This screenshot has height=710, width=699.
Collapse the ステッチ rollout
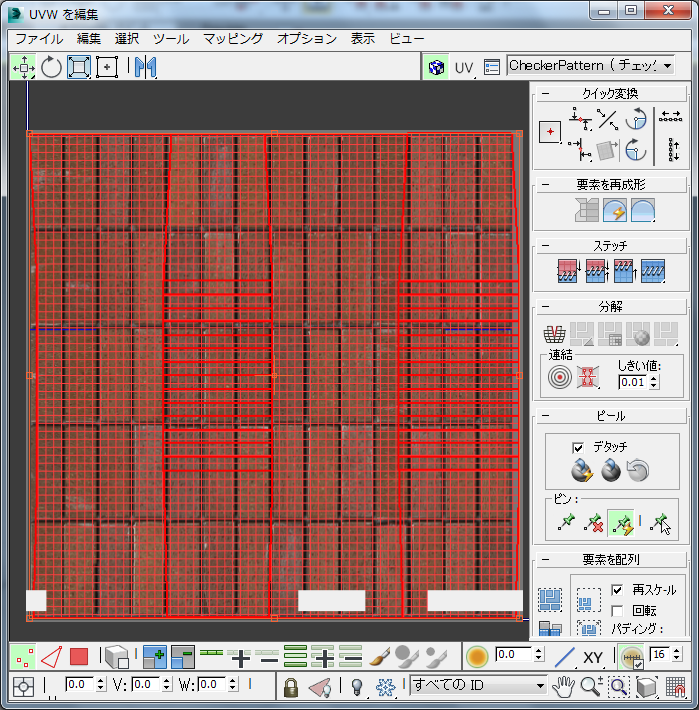(x=546, y=246)
